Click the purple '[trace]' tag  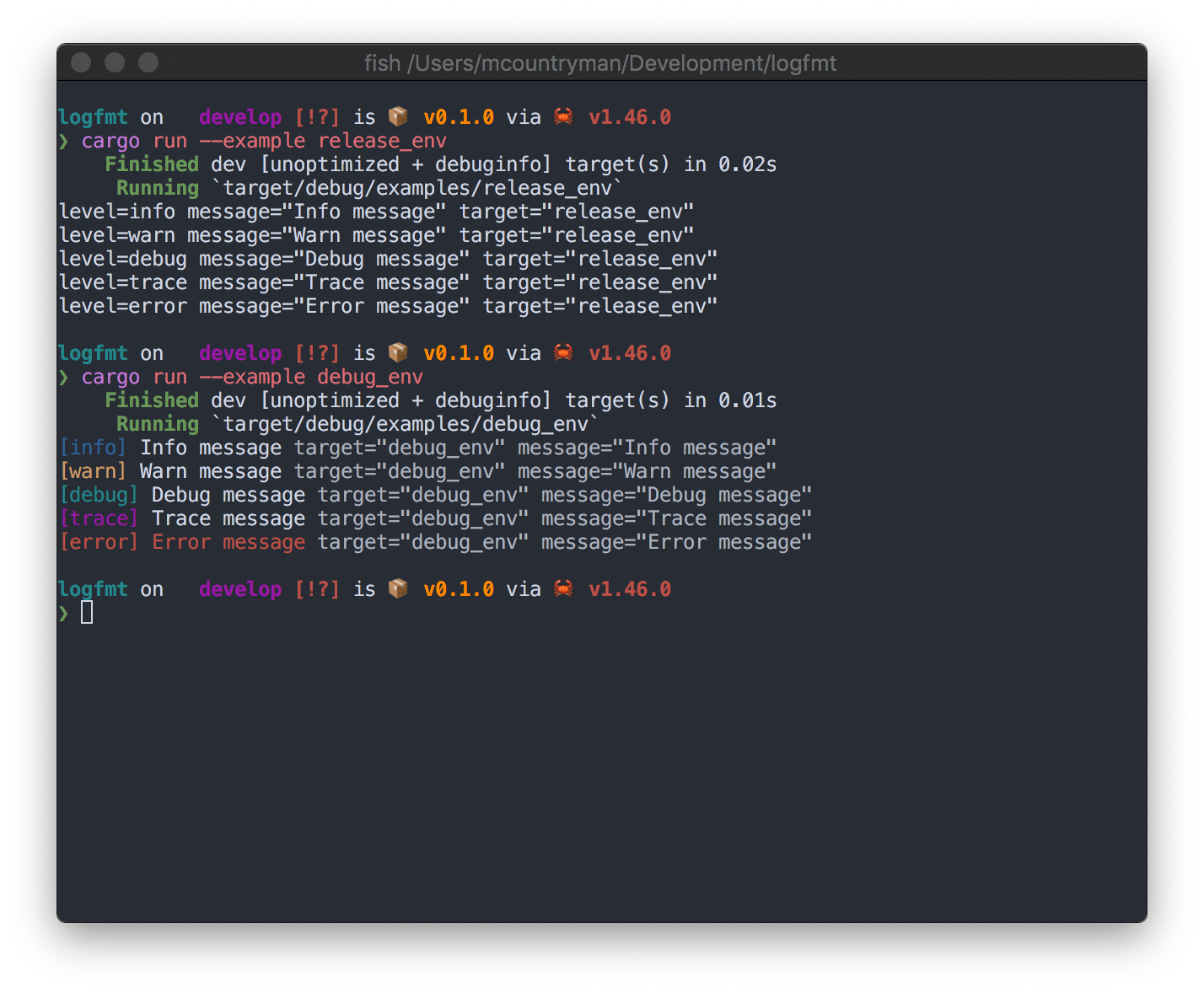pos(99,518)
